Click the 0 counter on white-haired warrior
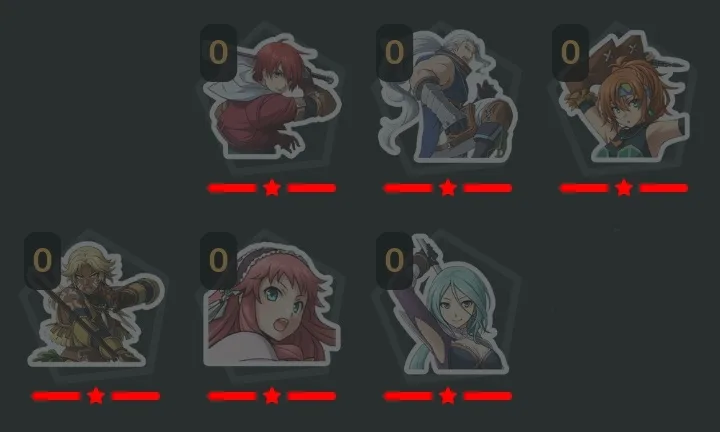This screenshot has height=432, width=720. 394,52
